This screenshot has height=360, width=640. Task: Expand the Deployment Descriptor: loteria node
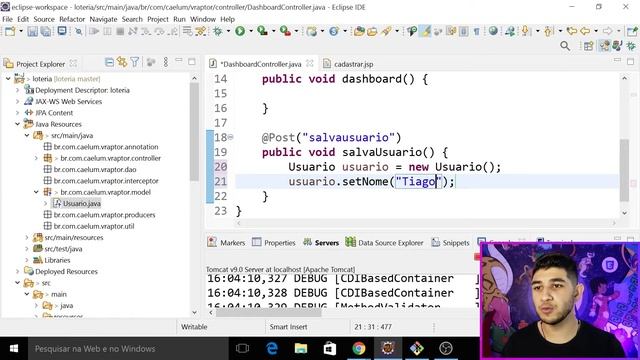[x=18, y=90]
